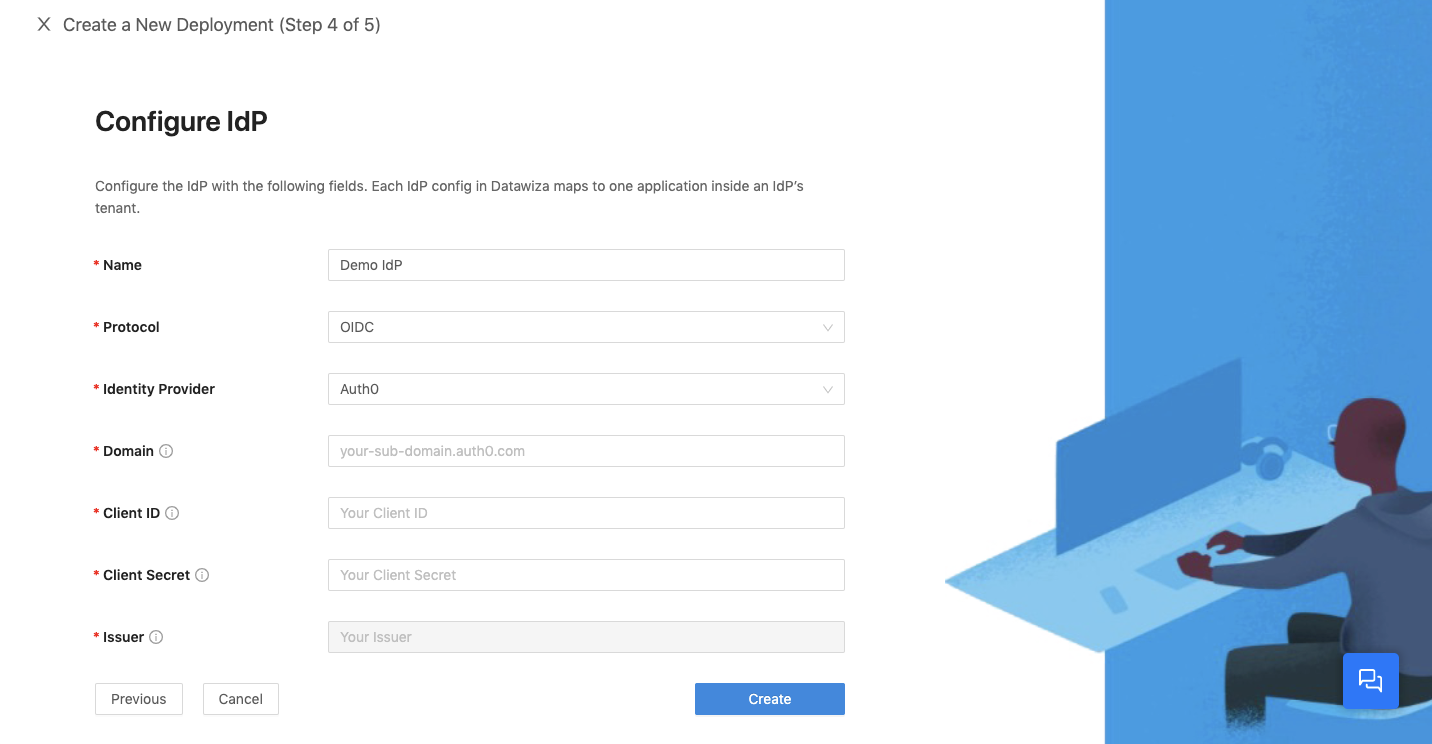Open the chat support widget
The height and width of the screenshot is (744, 1432).
coord(1370,681)
